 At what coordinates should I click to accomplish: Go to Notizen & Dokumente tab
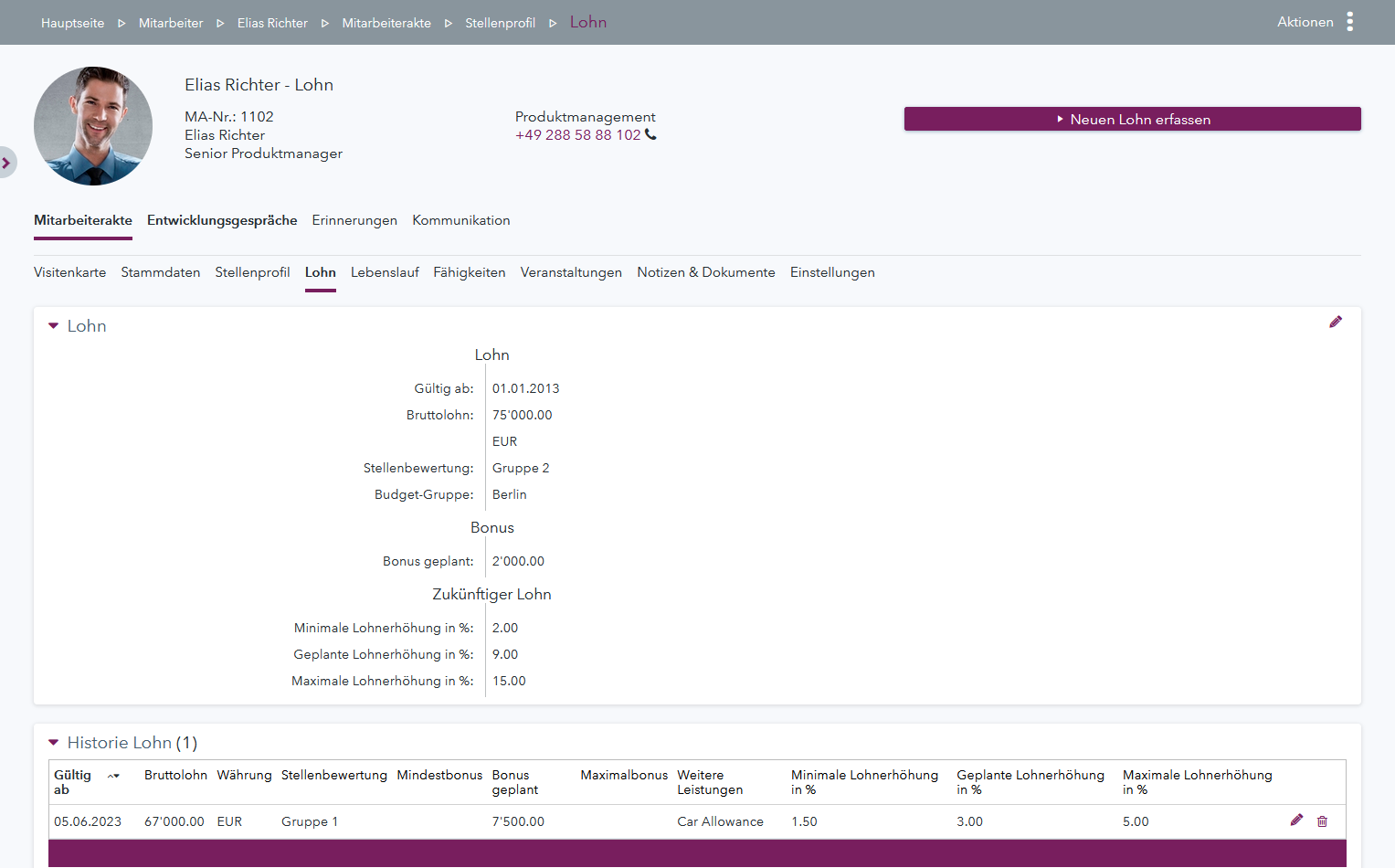tap(705, 272)
